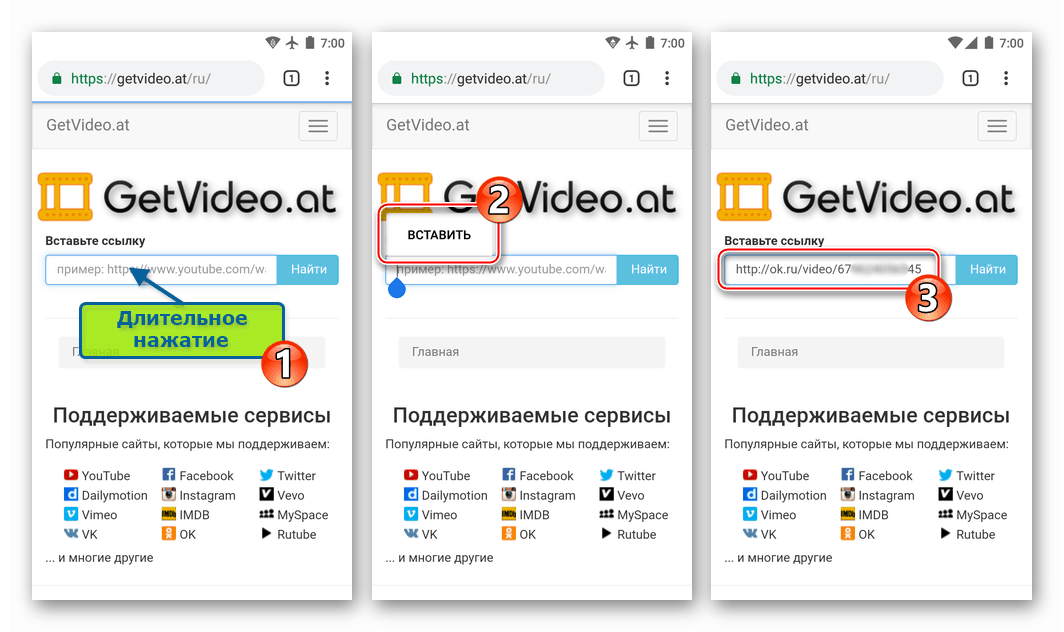This screenshot has height=632, width=1064.
Task: Select ВСТАВИТЬ from the popup menu
Action: (x=439, y=235)
